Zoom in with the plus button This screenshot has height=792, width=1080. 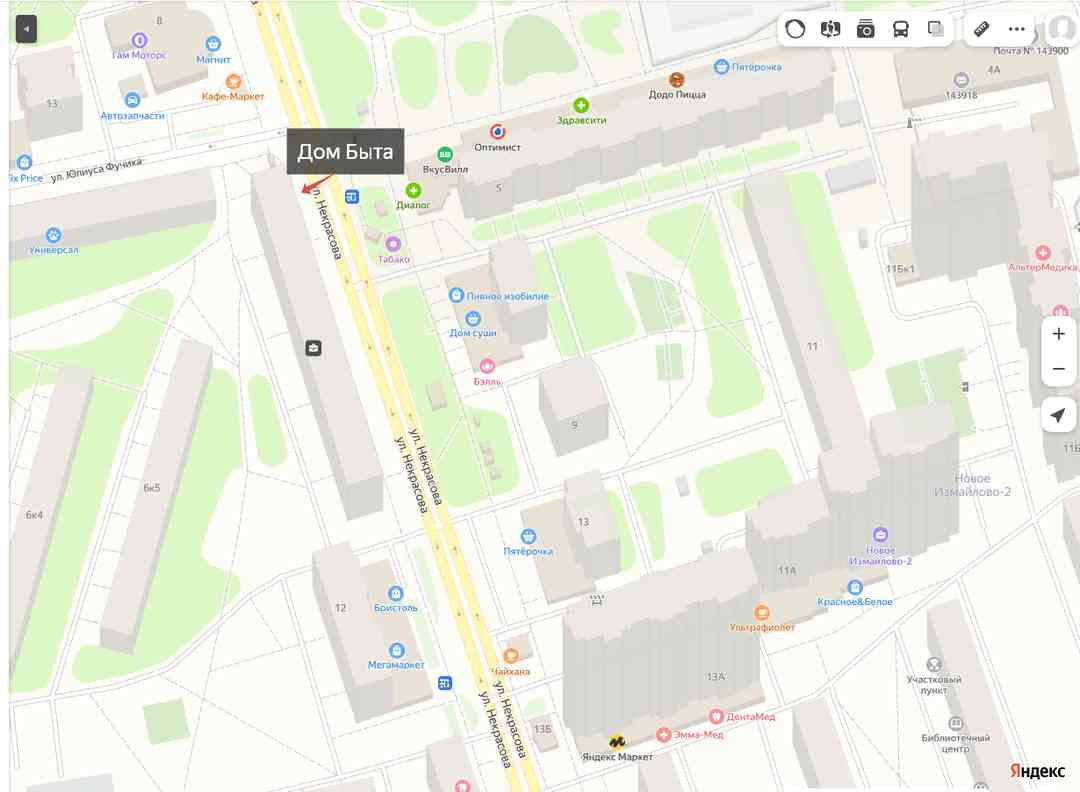(1059, 334)
